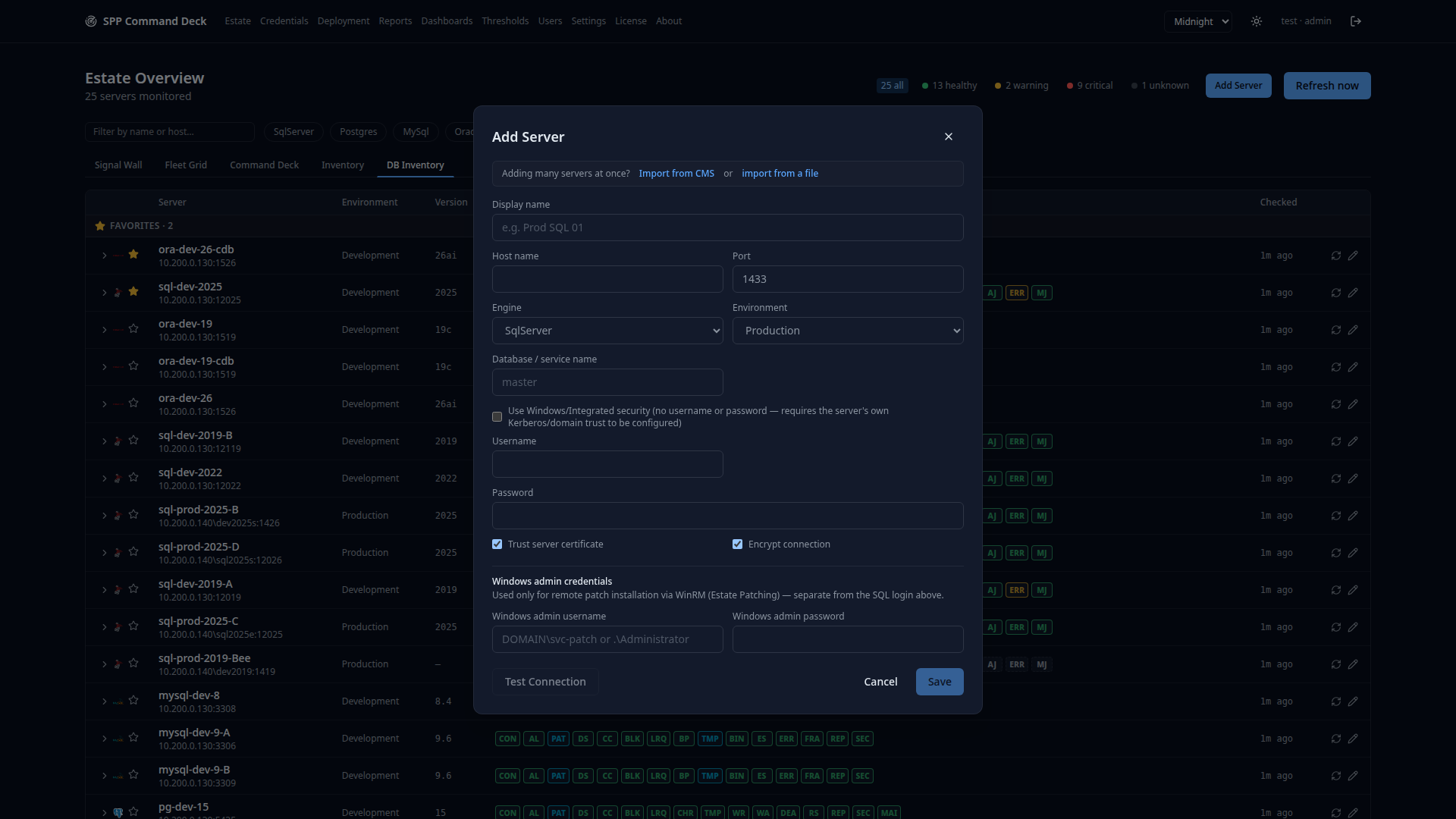
Task: Expand the mysql-dev-9-A row chevron
Action: click(105, 739)
